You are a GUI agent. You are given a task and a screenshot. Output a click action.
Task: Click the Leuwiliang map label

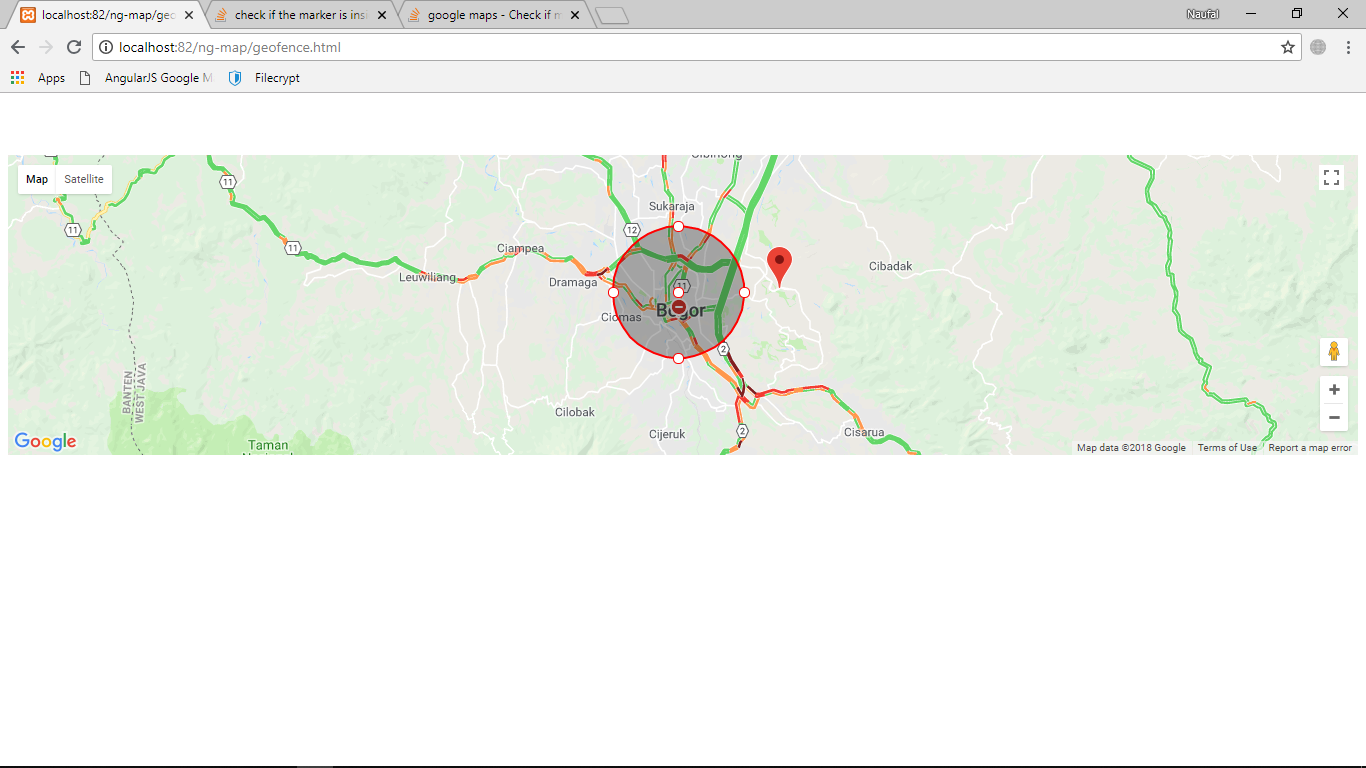[427, 277]
